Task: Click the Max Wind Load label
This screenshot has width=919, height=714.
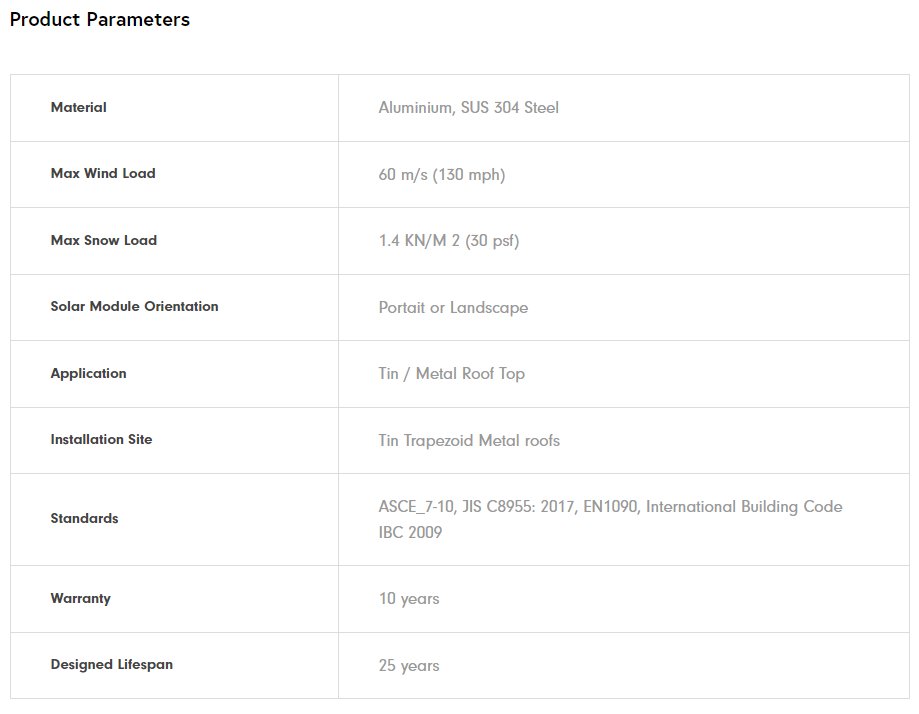Action: [x=103, y=173]
